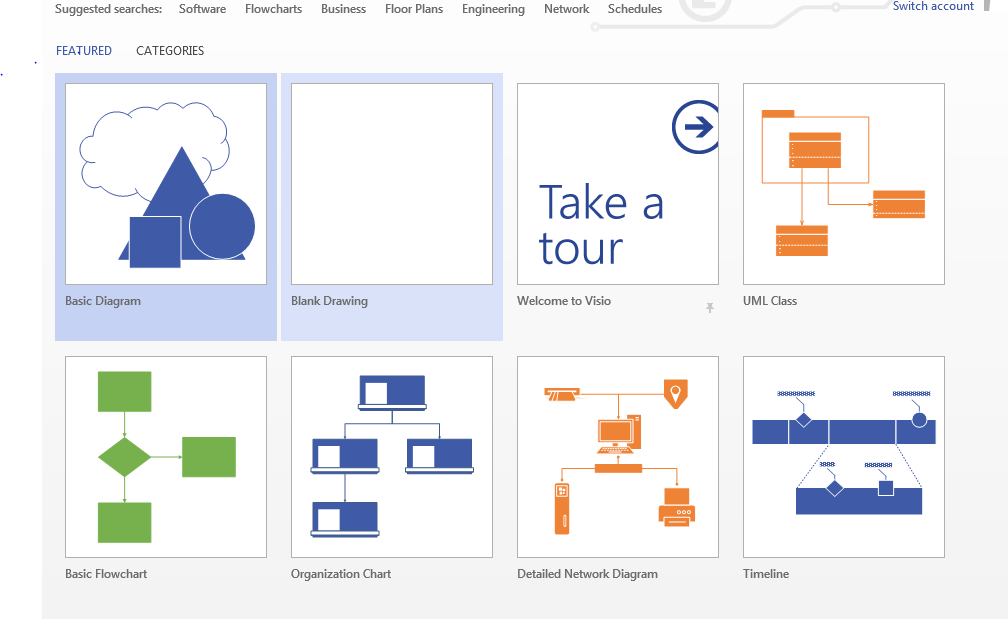
Task: Select the Timeline template icon
Action: point(844,457)
